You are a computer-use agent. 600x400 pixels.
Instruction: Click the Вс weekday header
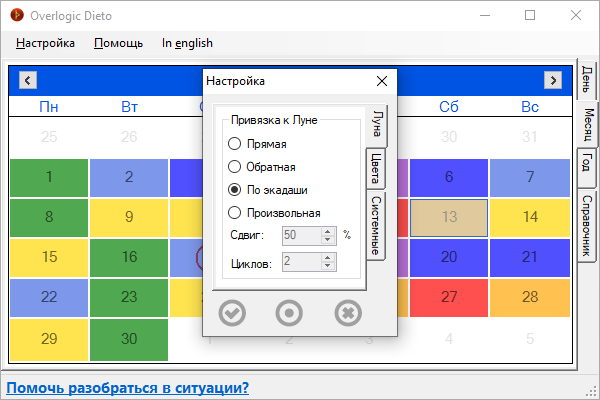tap(530, 107)
